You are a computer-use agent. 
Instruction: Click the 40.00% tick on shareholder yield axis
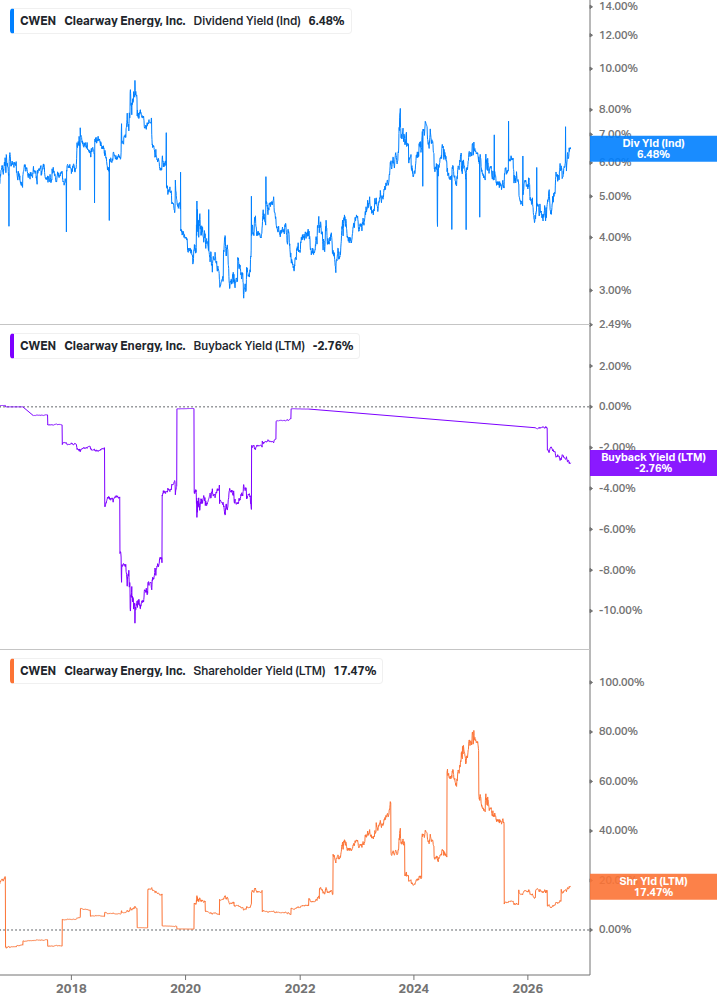coord(618,830)
